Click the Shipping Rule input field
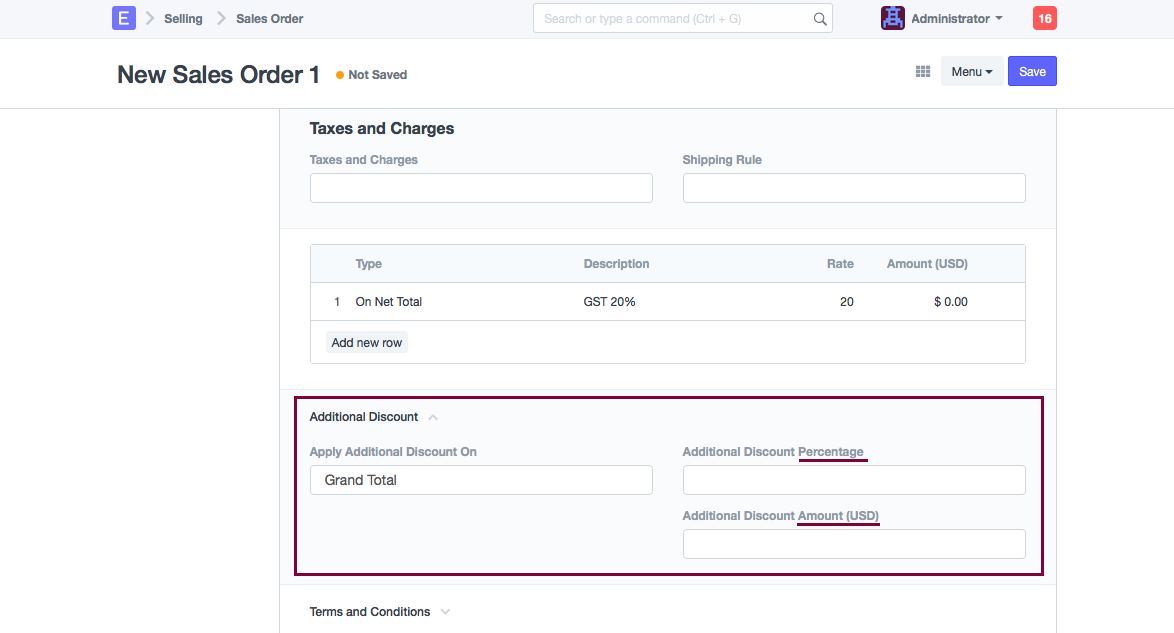The image size is (1174, 633). click(x=853, y=188)
